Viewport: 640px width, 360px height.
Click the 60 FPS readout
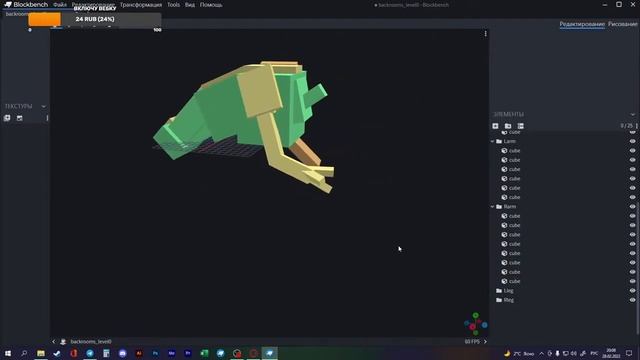pyautogui.click(x=472, y=342)
